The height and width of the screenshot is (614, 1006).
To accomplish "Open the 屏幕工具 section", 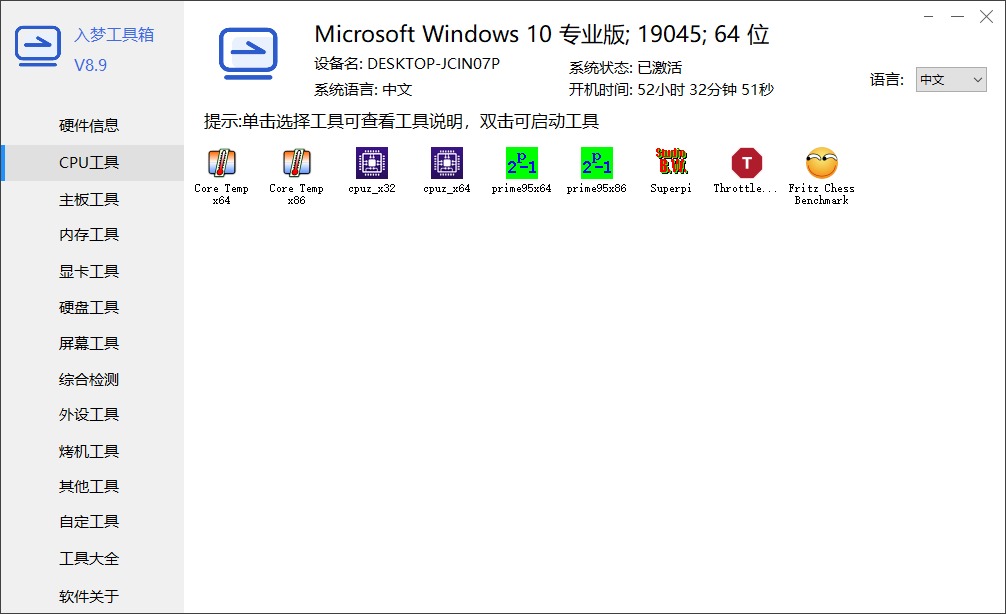I will (89, 343).
